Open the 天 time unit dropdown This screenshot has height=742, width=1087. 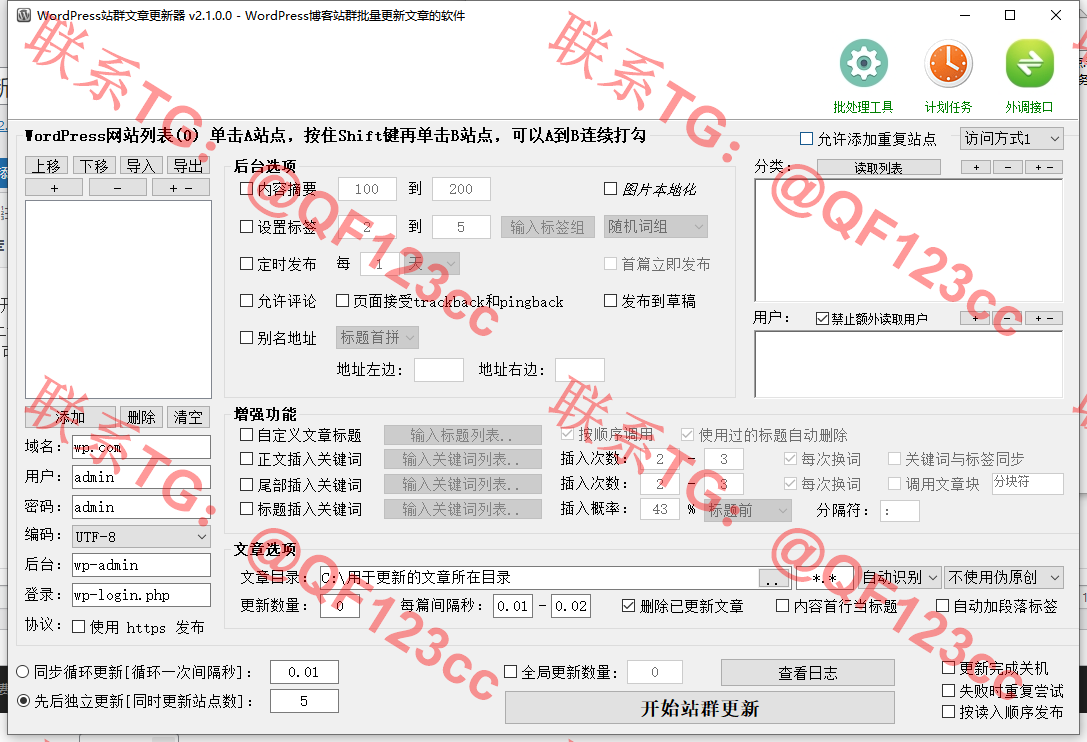432,264
